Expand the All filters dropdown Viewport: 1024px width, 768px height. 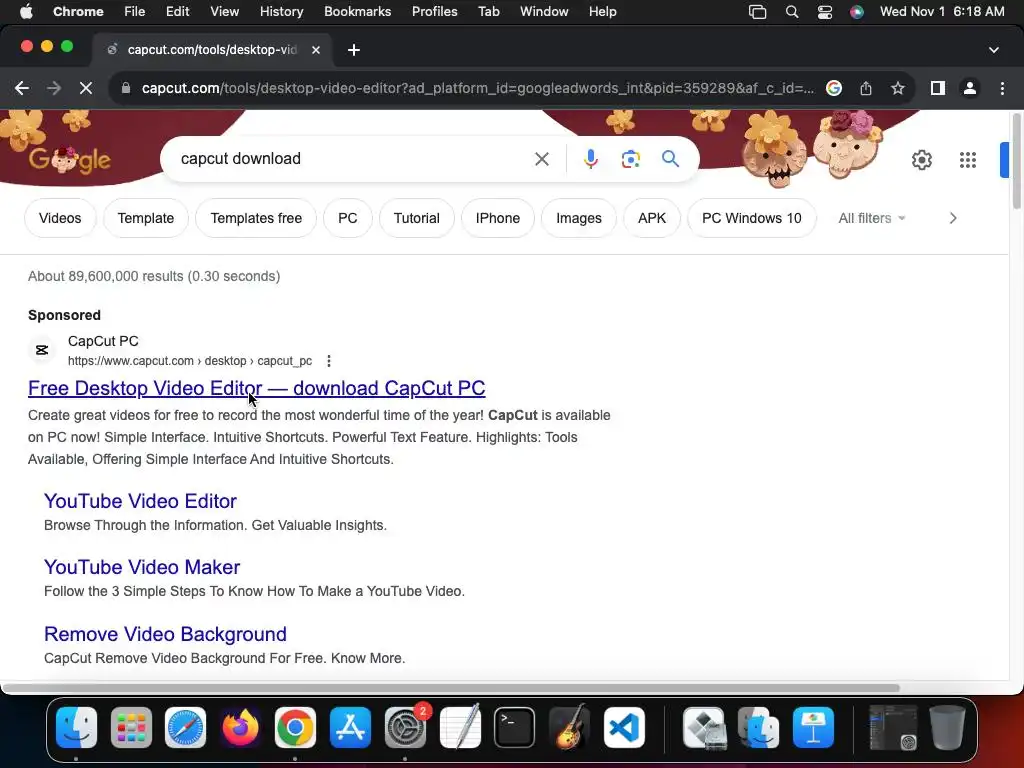tap(872, 218)
